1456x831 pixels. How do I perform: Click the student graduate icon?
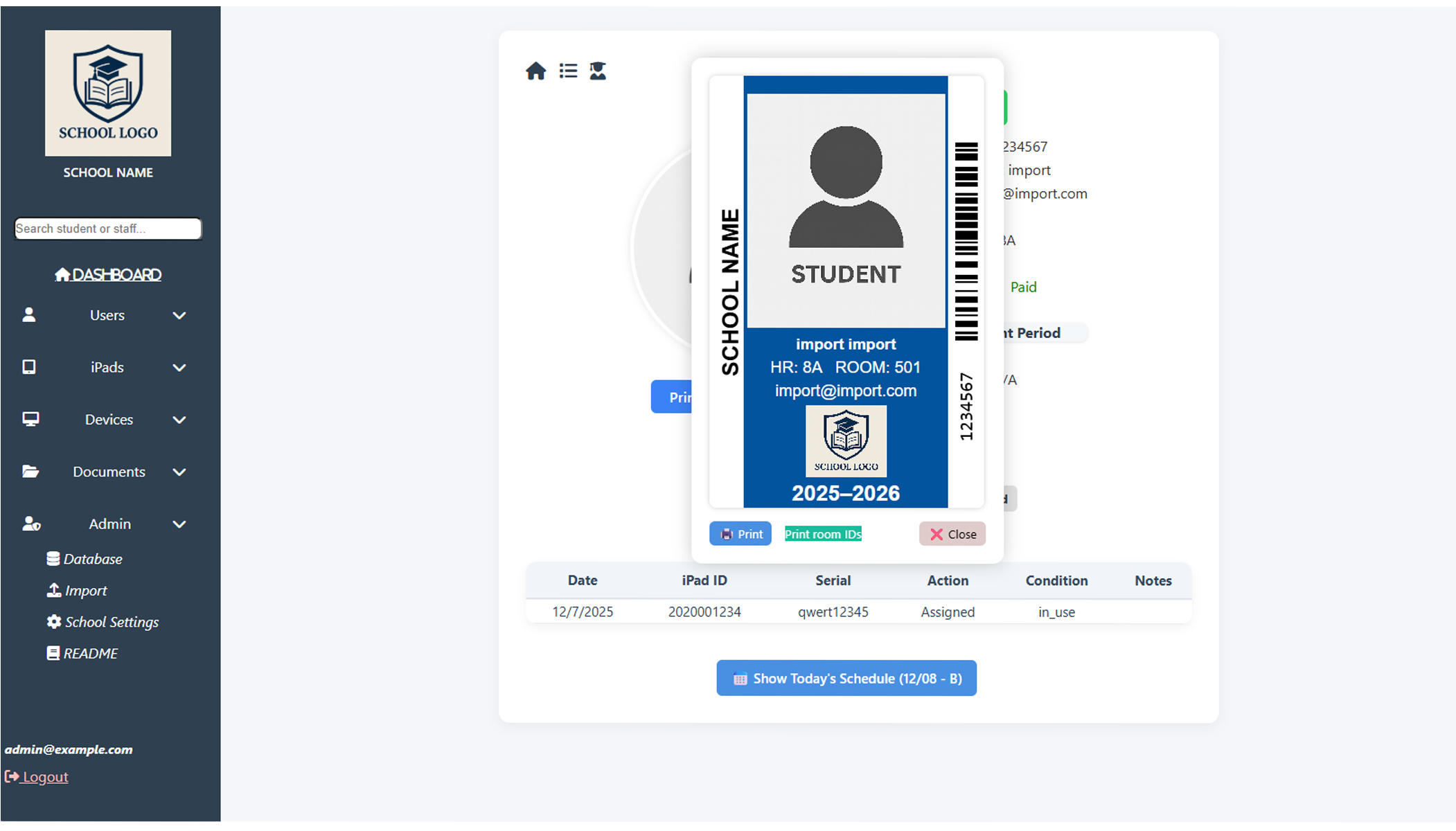tap(598, 71)
